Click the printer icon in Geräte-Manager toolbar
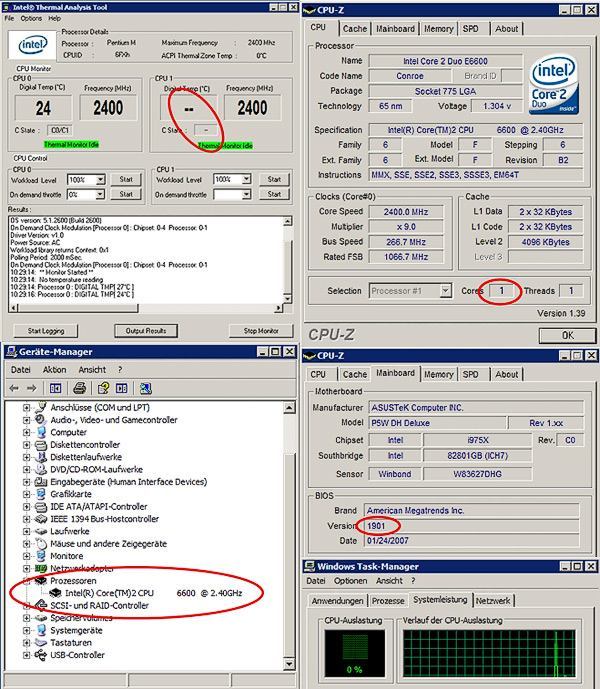Viewport: 600px width, 689px height. 80,388
